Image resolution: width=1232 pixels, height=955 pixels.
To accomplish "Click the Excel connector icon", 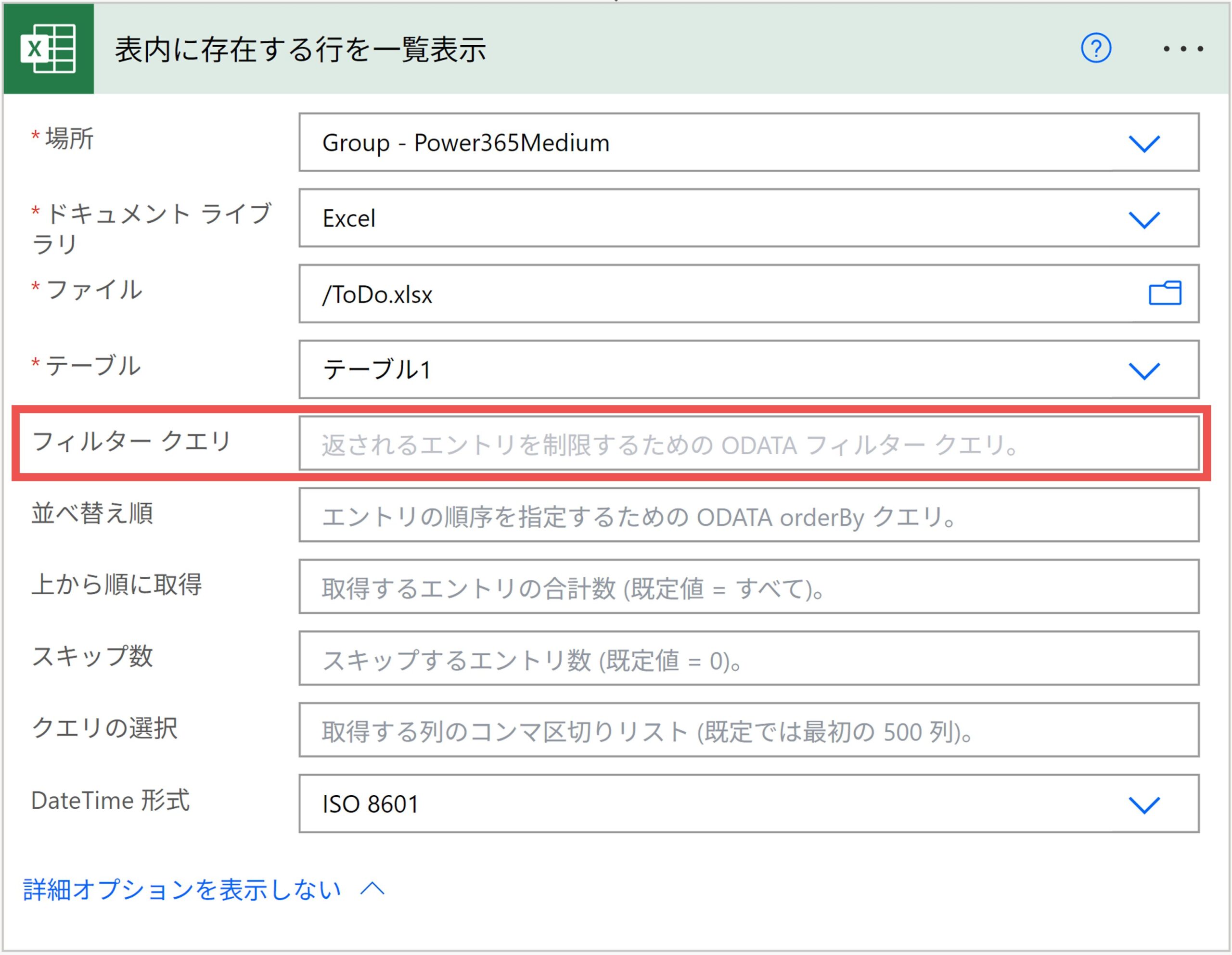I will point(49,49).
